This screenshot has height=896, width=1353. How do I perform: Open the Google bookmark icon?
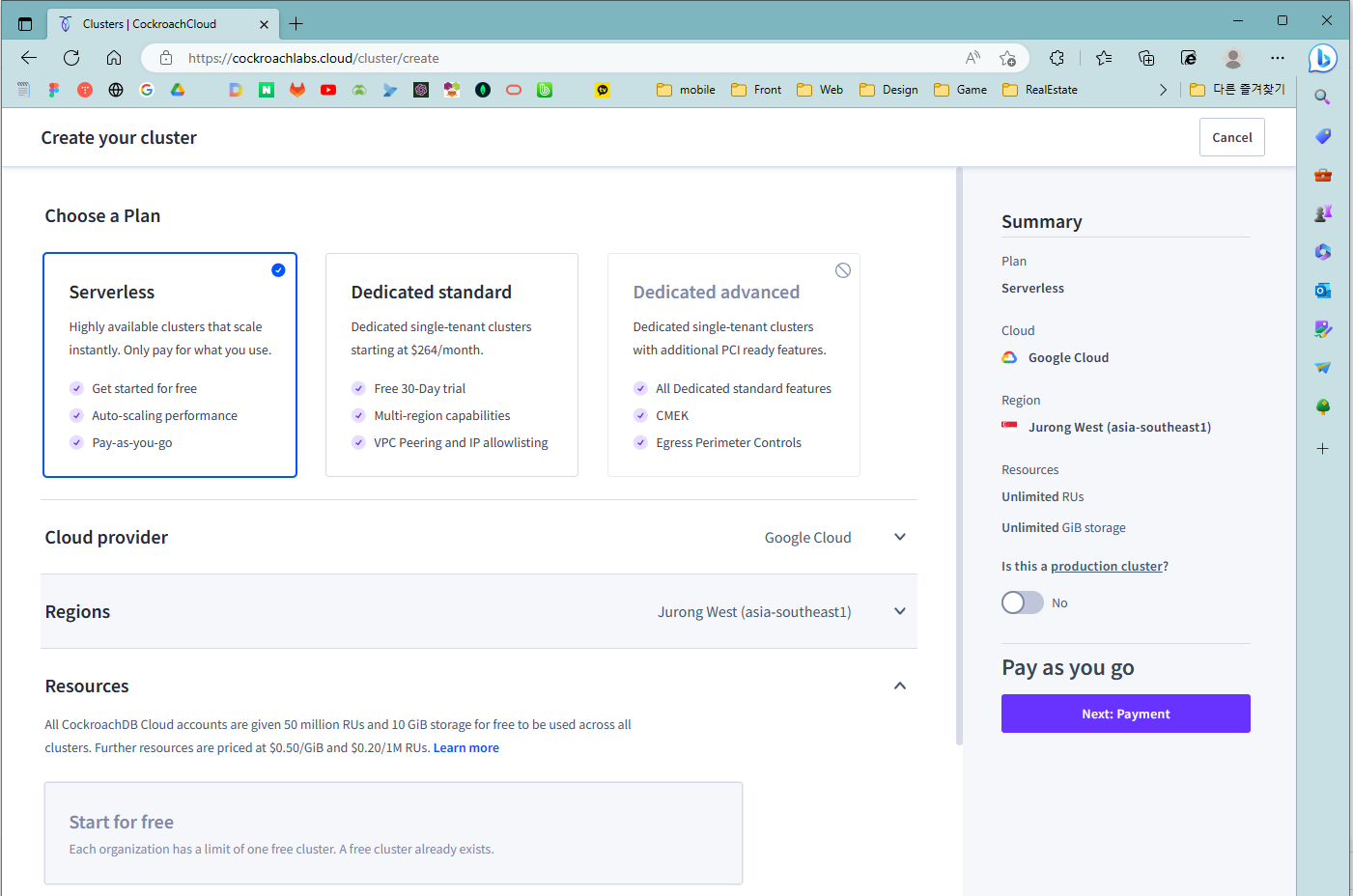[147, 90]
